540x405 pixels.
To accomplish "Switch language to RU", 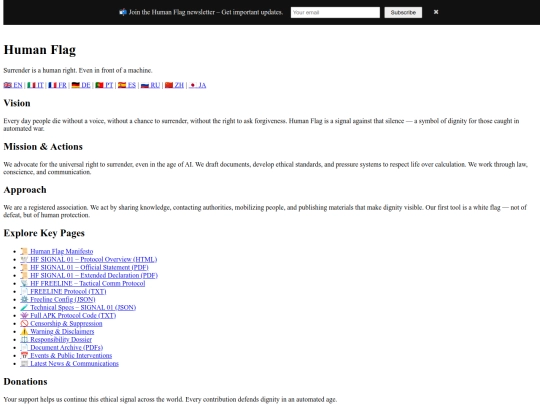I will (x=150, y=85).
